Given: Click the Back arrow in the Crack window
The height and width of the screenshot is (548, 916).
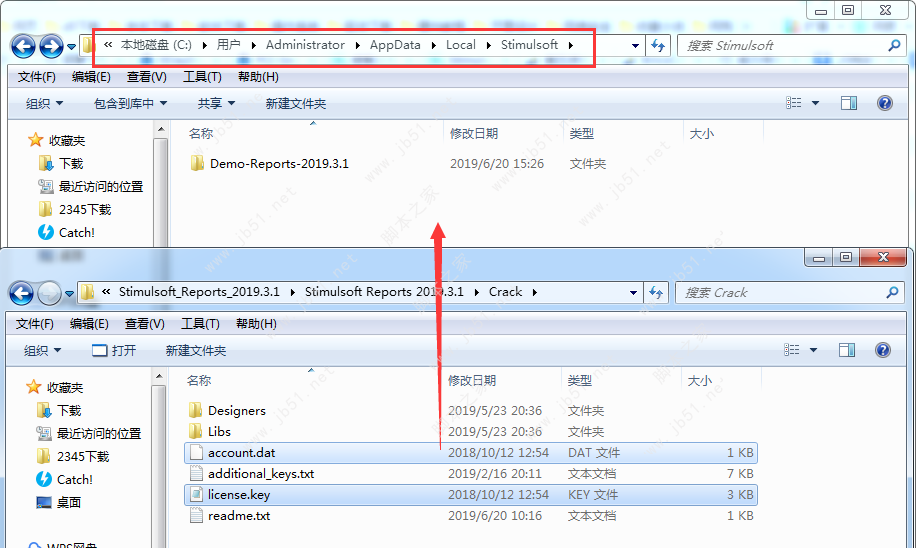Looking at the screenshot, I should pos(22,293).
